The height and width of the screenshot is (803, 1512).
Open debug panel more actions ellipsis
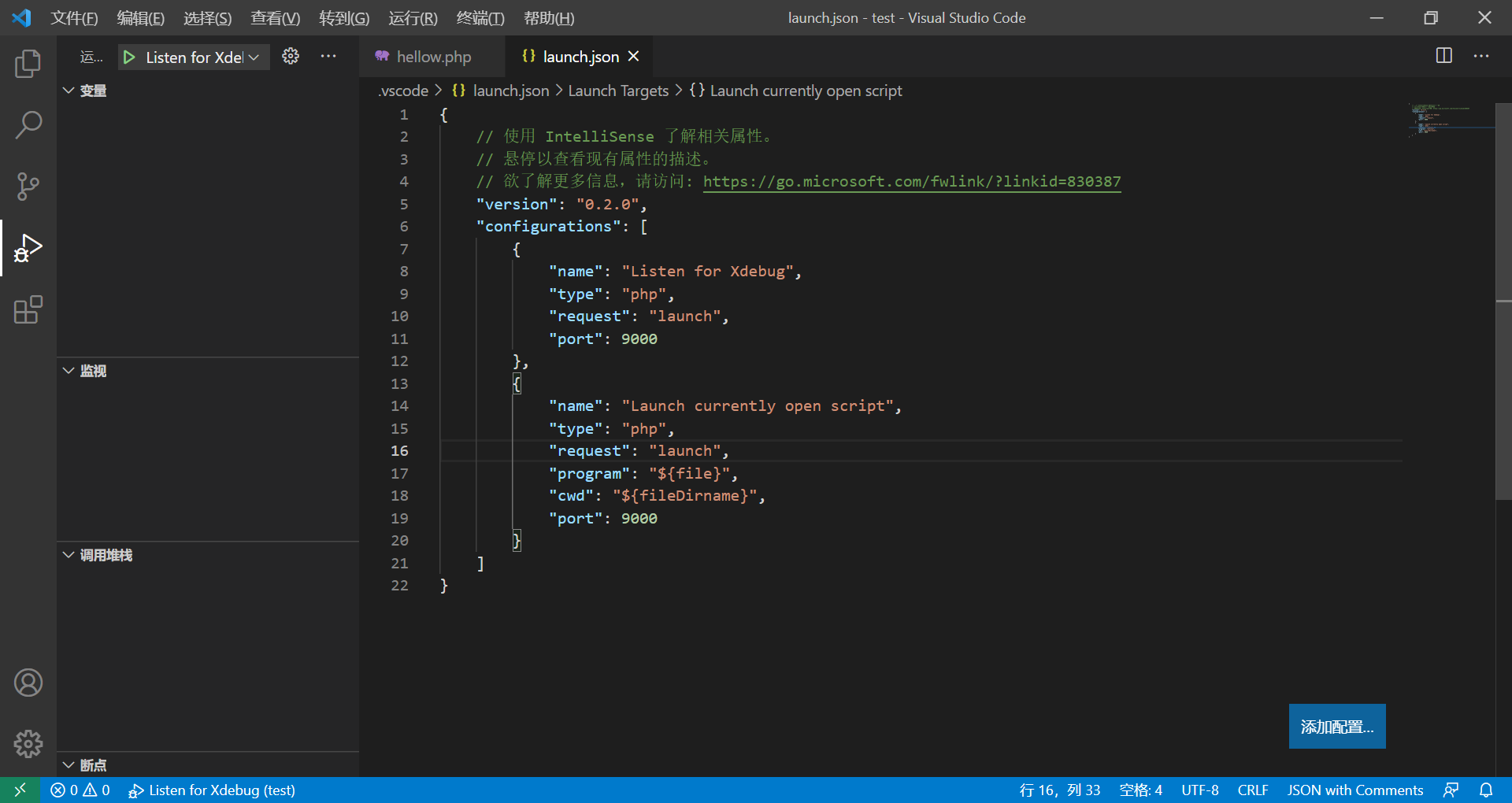pos(328,56)
